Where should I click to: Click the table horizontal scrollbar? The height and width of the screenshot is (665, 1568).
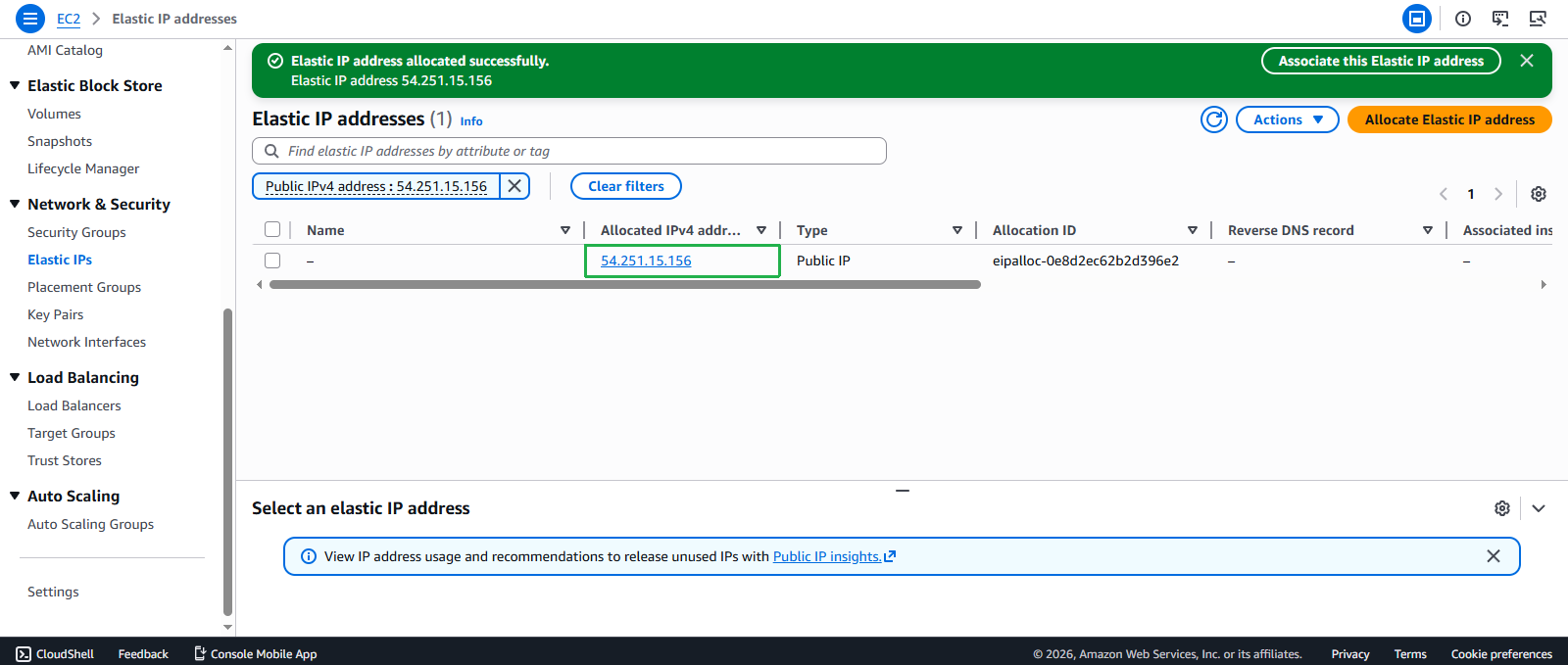[625, 285]
